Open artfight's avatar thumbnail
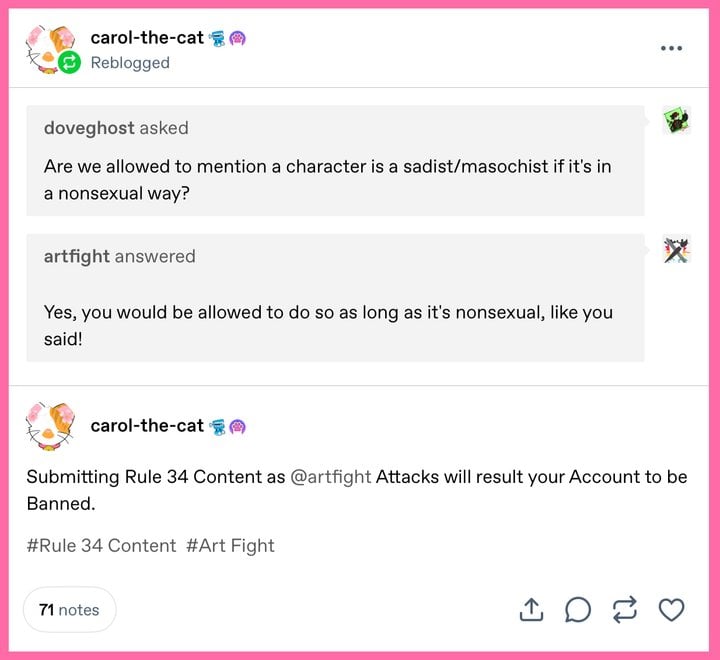Image resolution: width=720 pixels, height=660 pixels. coord(677,249)
